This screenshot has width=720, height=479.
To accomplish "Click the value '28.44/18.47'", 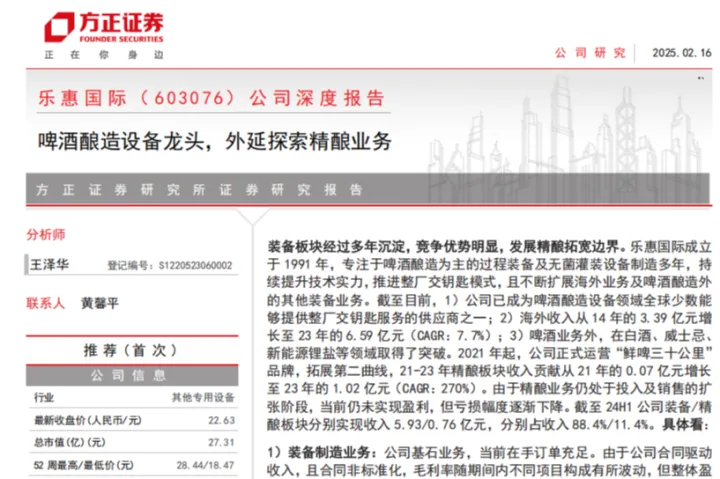I will pyautogui.click(x=206, y=465).
